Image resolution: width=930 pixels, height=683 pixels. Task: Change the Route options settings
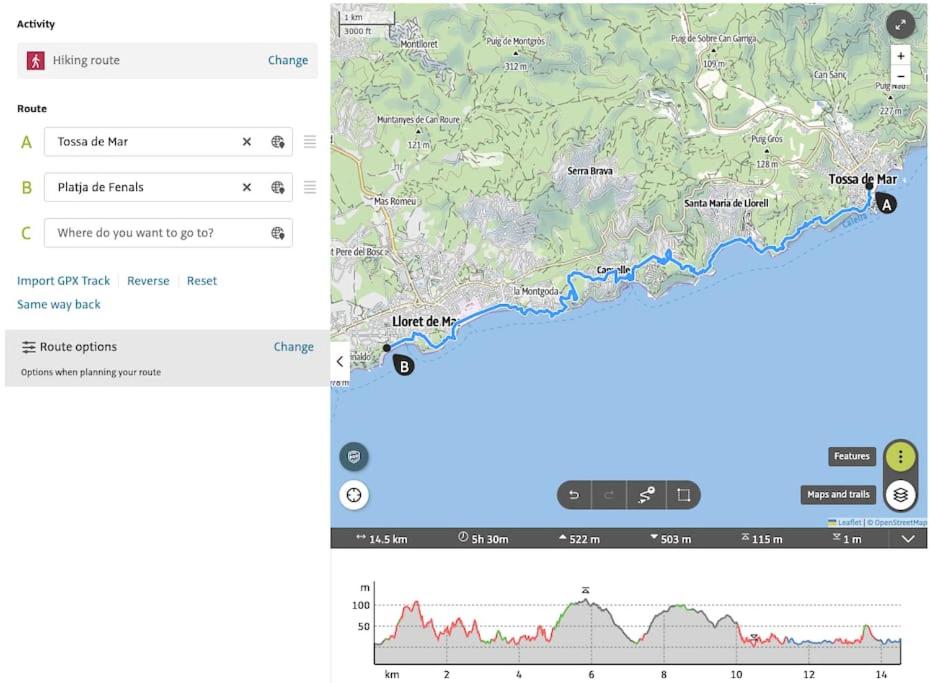[x=294, y=347]
